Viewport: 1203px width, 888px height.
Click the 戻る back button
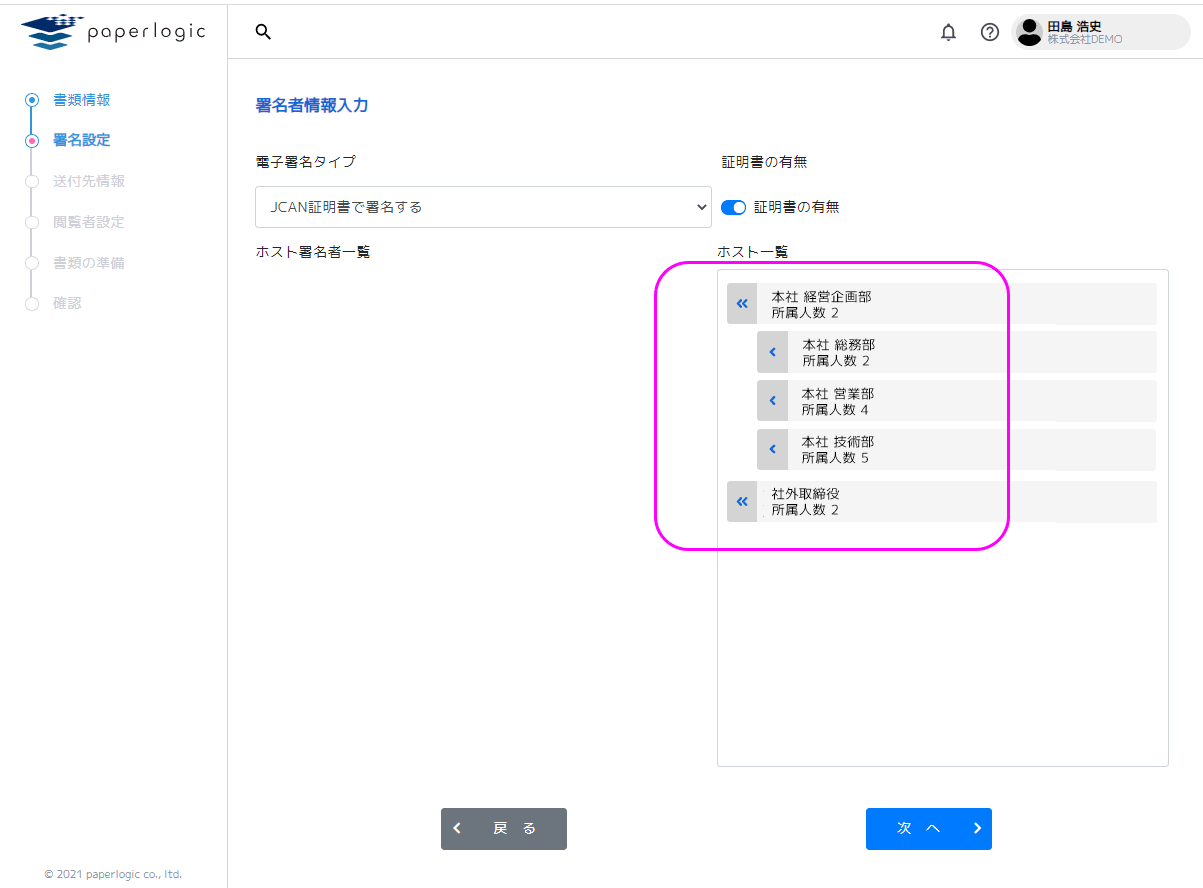[x=504, y=829]
